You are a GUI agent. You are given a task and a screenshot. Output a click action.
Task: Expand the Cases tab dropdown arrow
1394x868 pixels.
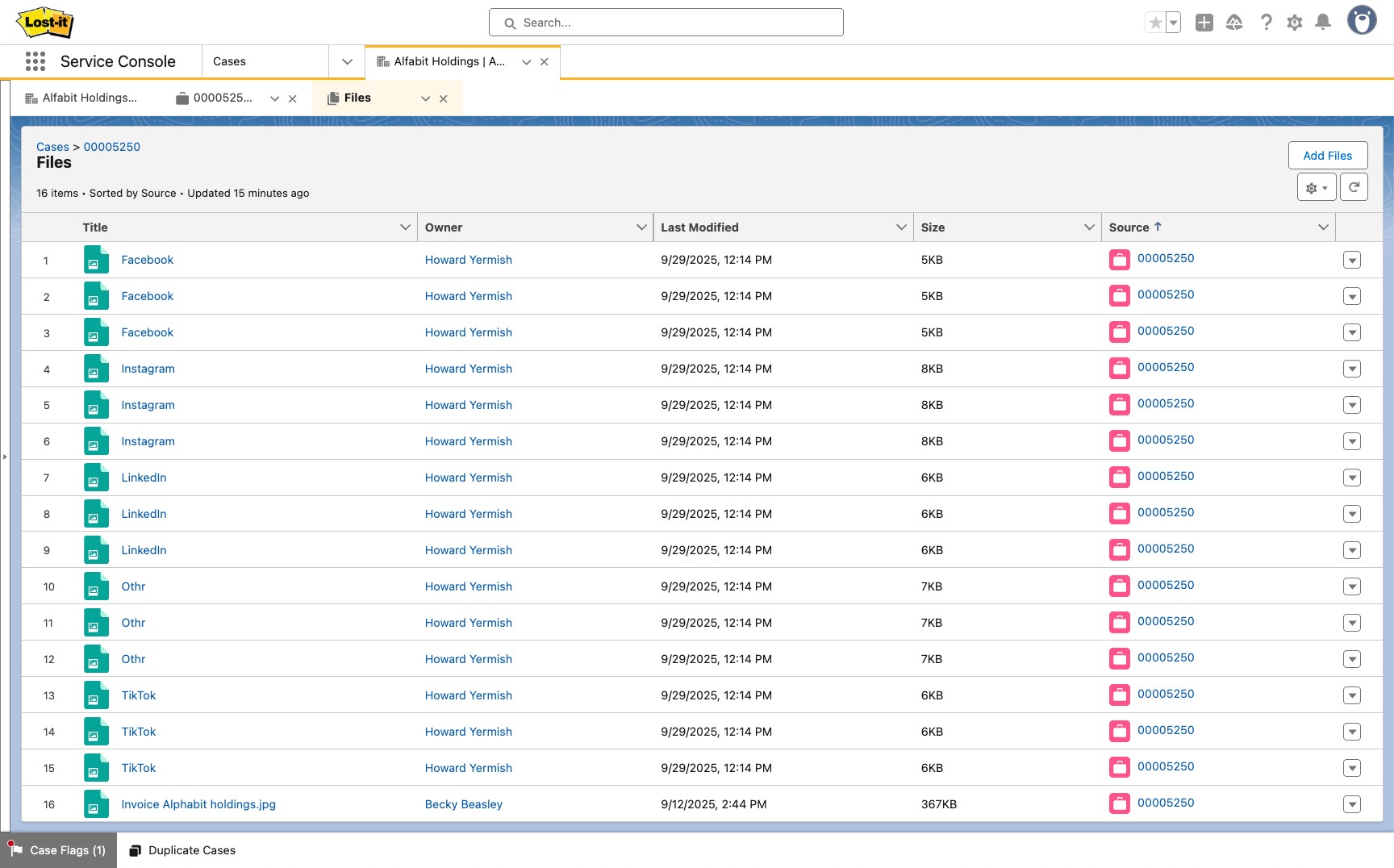346,61
